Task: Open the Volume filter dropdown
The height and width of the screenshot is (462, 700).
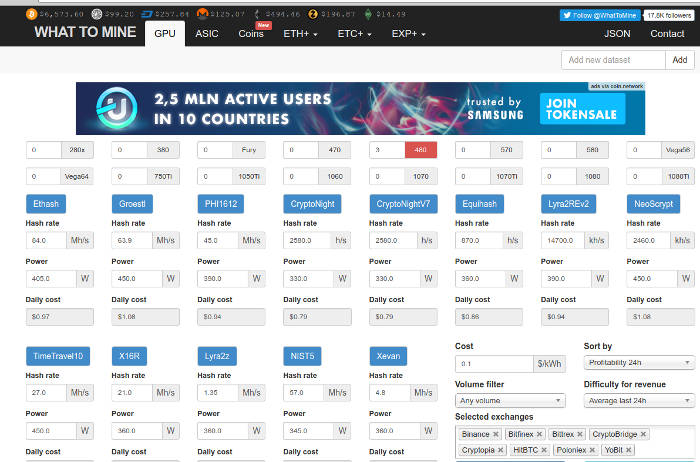Action: click(x=510, y=401)
